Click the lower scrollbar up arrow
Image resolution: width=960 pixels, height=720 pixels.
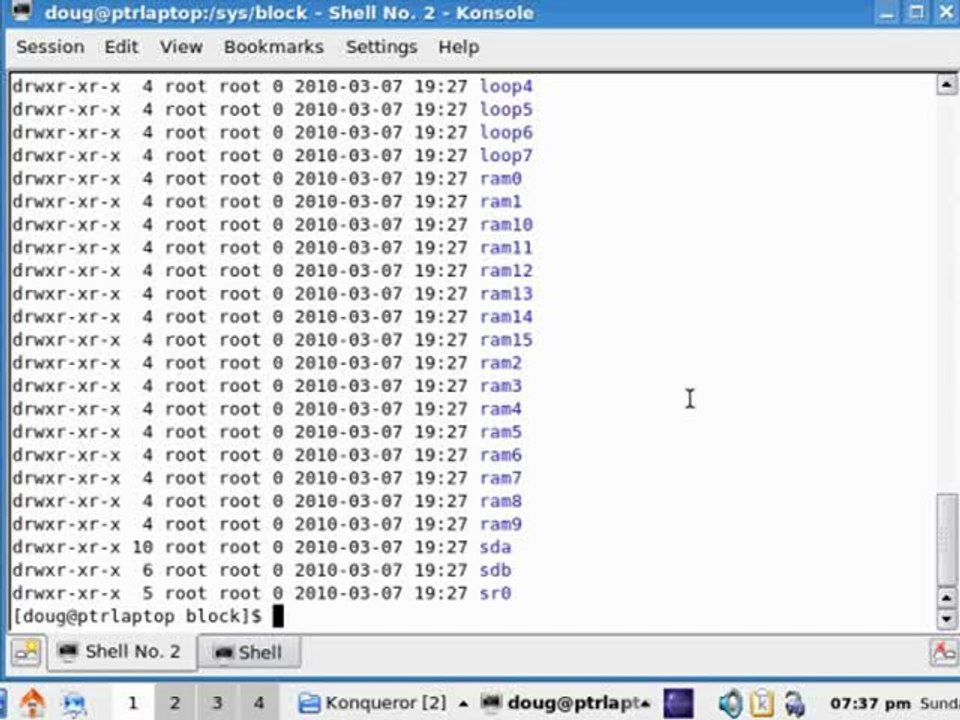click(947, 597)
